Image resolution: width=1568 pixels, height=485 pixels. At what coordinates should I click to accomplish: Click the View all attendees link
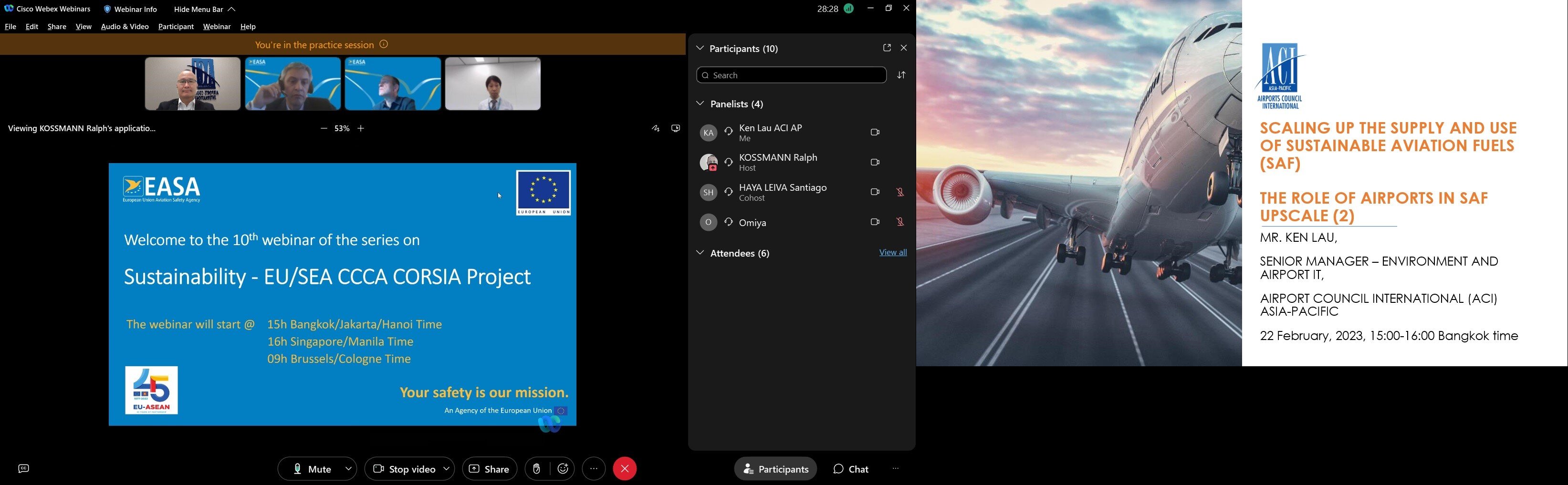[892, 253]
